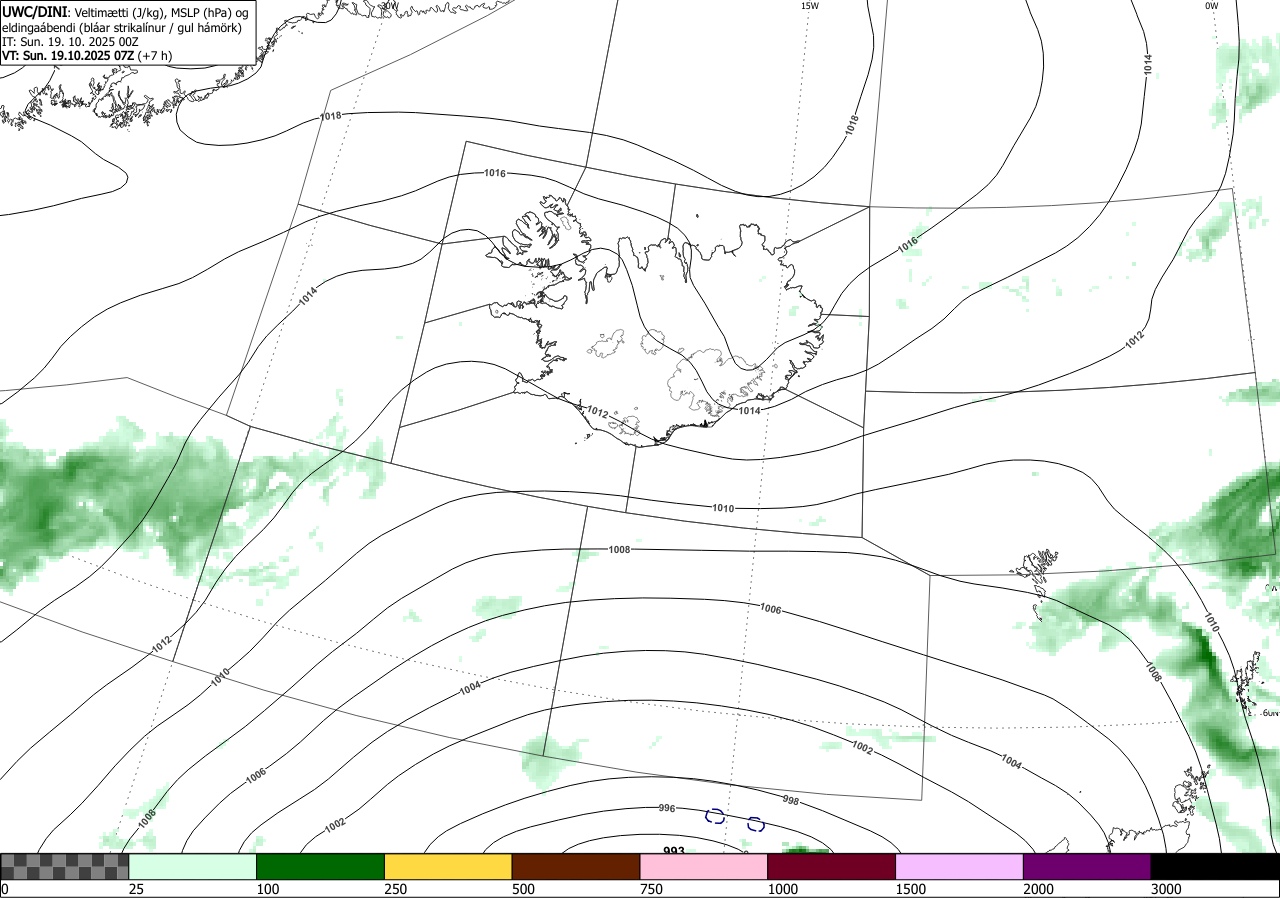Pick the dark maroon 1000–1500 legend swatch
Viewport: 1280px width, 898px height.
pos(832,866)
